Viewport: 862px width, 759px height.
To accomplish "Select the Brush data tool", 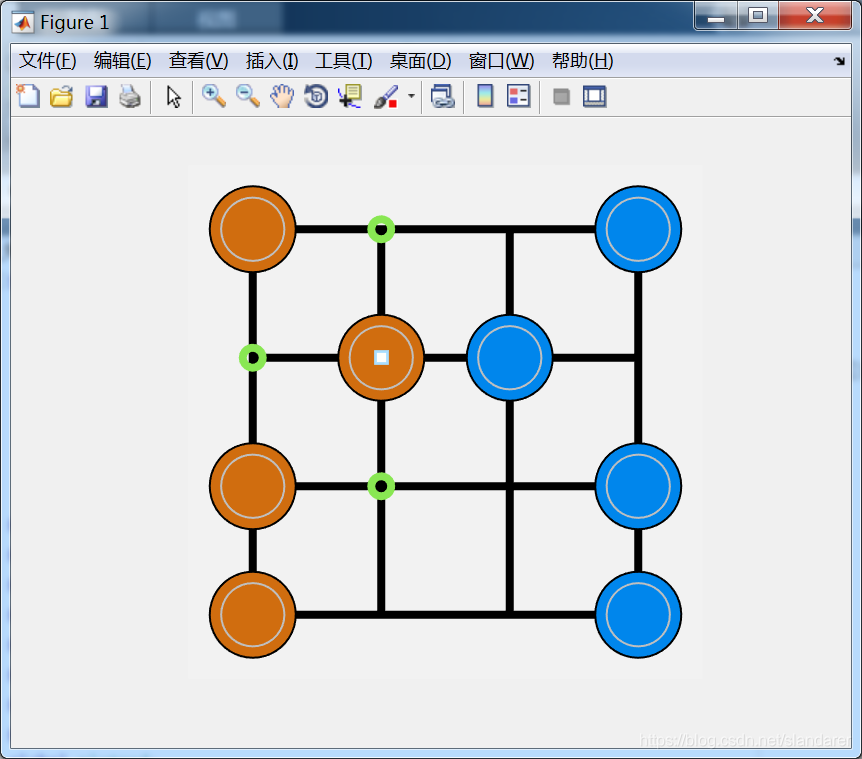I will (x=386, y=97).
